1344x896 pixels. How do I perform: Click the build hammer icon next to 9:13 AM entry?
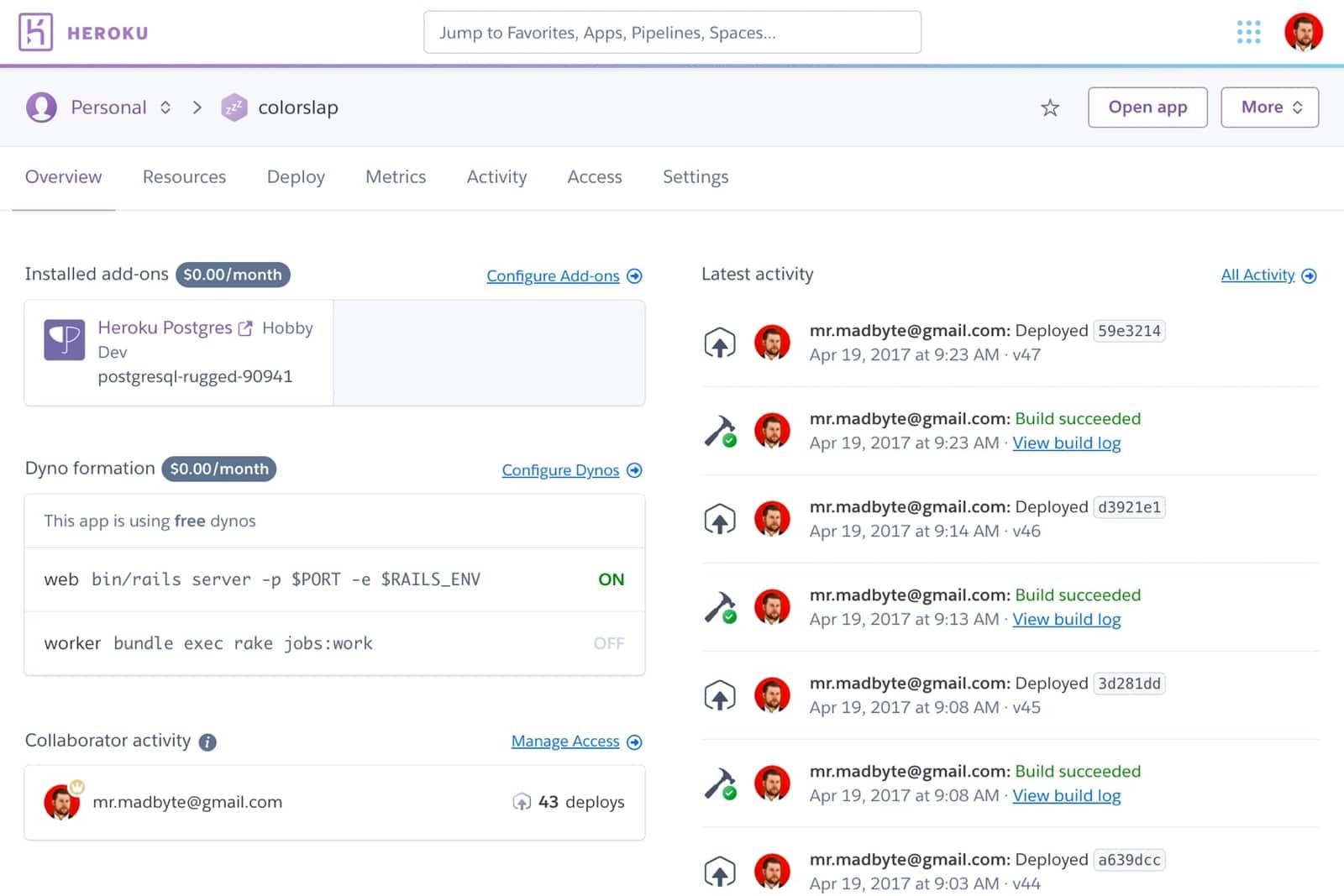tap(720, 606)
